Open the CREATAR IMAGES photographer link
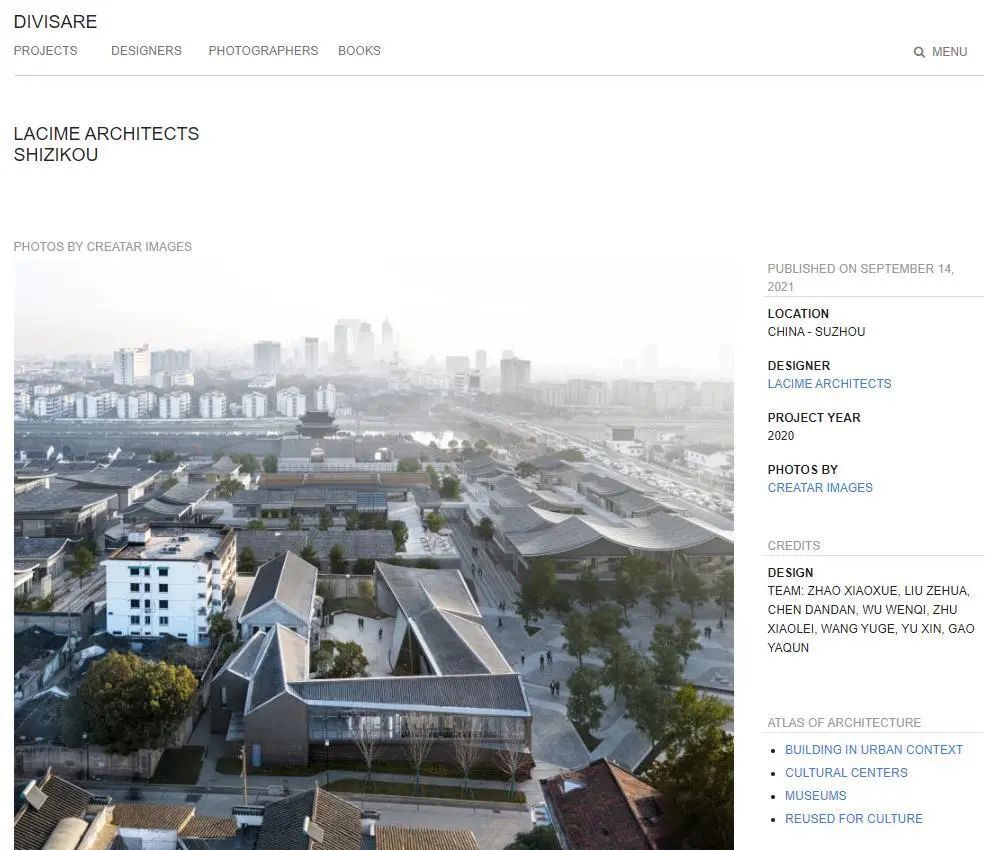The width and height of the screenshot is (997, 850). (820, 488)
